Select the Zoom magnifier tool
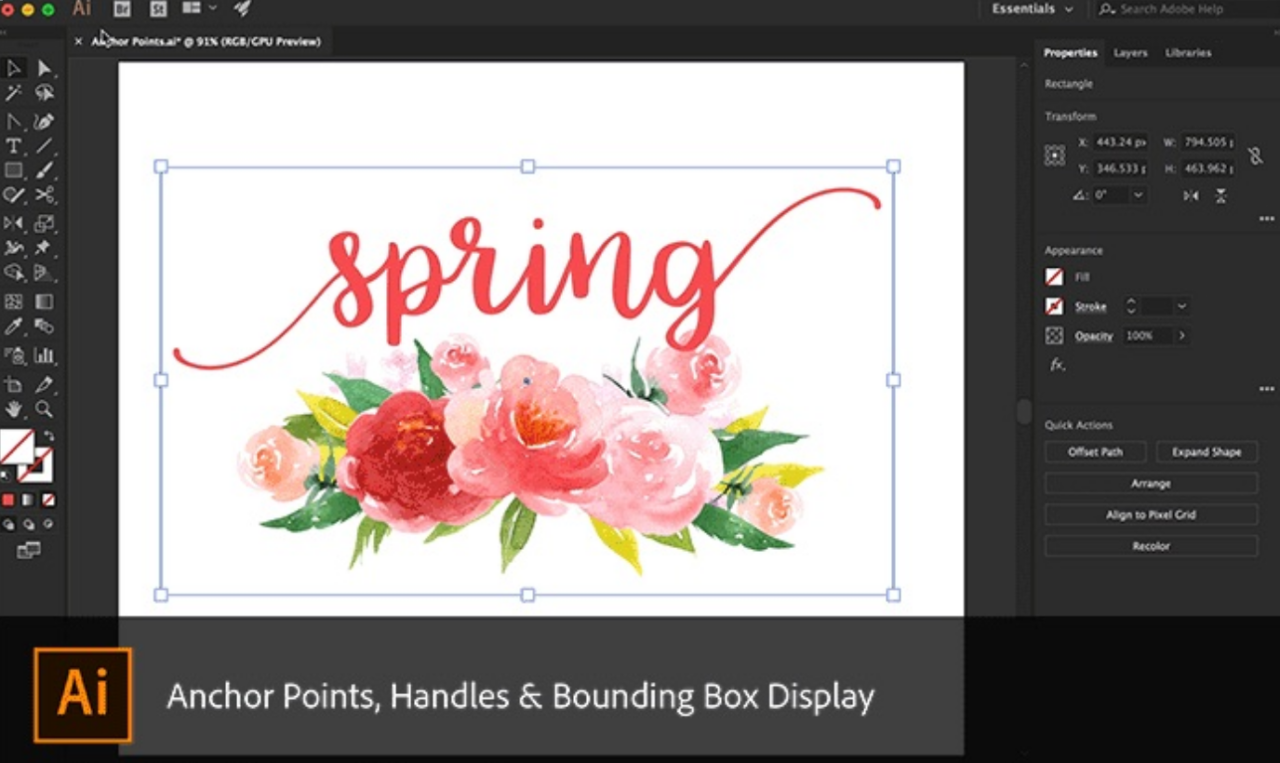This screenshot has height=763, width=1280. tap(44, 409)
